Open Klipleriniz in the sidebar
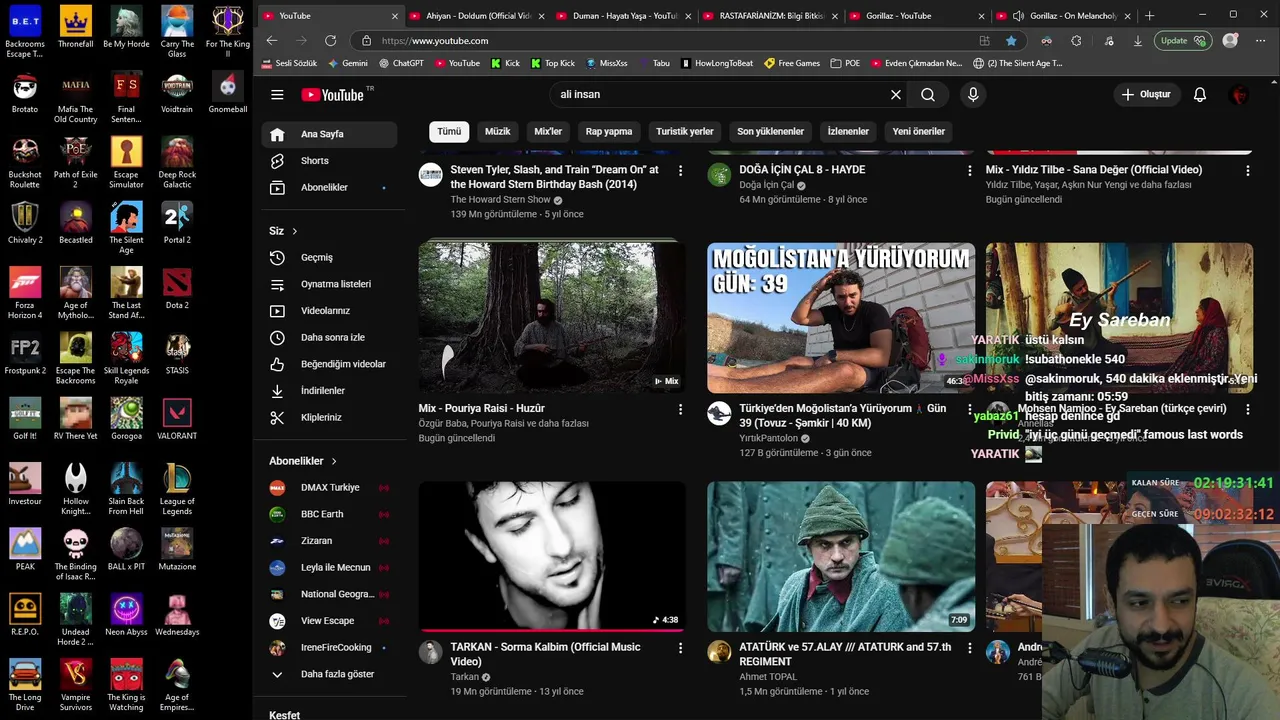Screen dimensions: 1280x720 pos(329,417)
